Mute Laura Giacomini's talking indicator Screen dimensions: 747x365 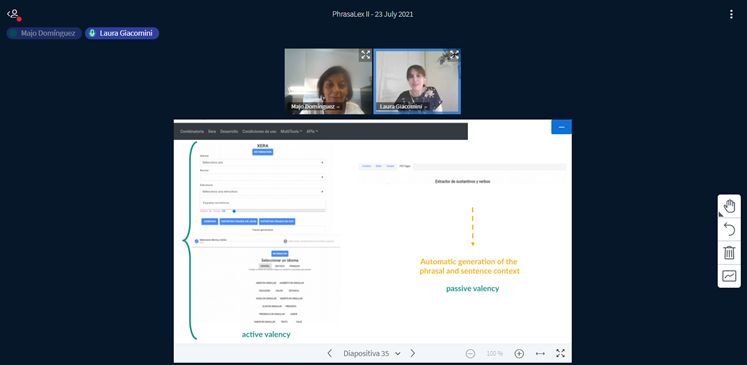pyautogui.click(x=122, y=33)
